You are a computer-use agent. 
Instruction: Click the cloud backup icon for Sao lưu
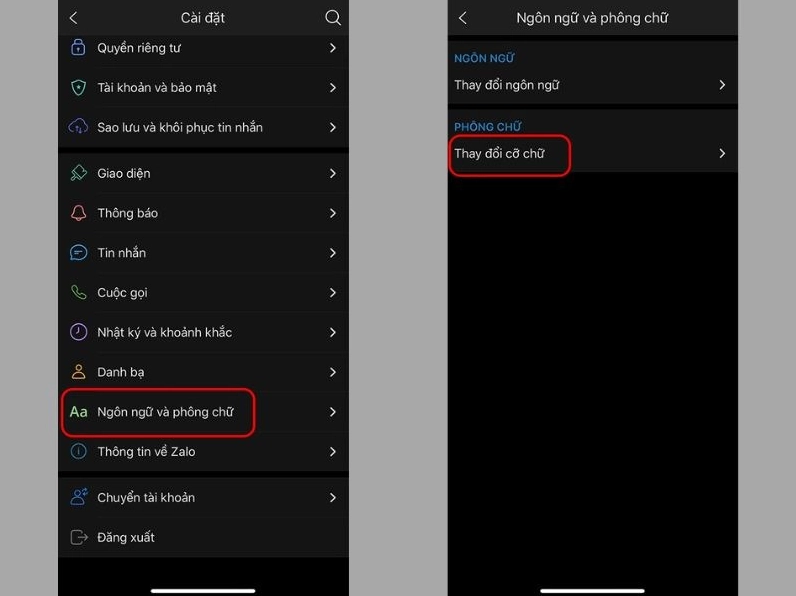[x=78, y=126]
